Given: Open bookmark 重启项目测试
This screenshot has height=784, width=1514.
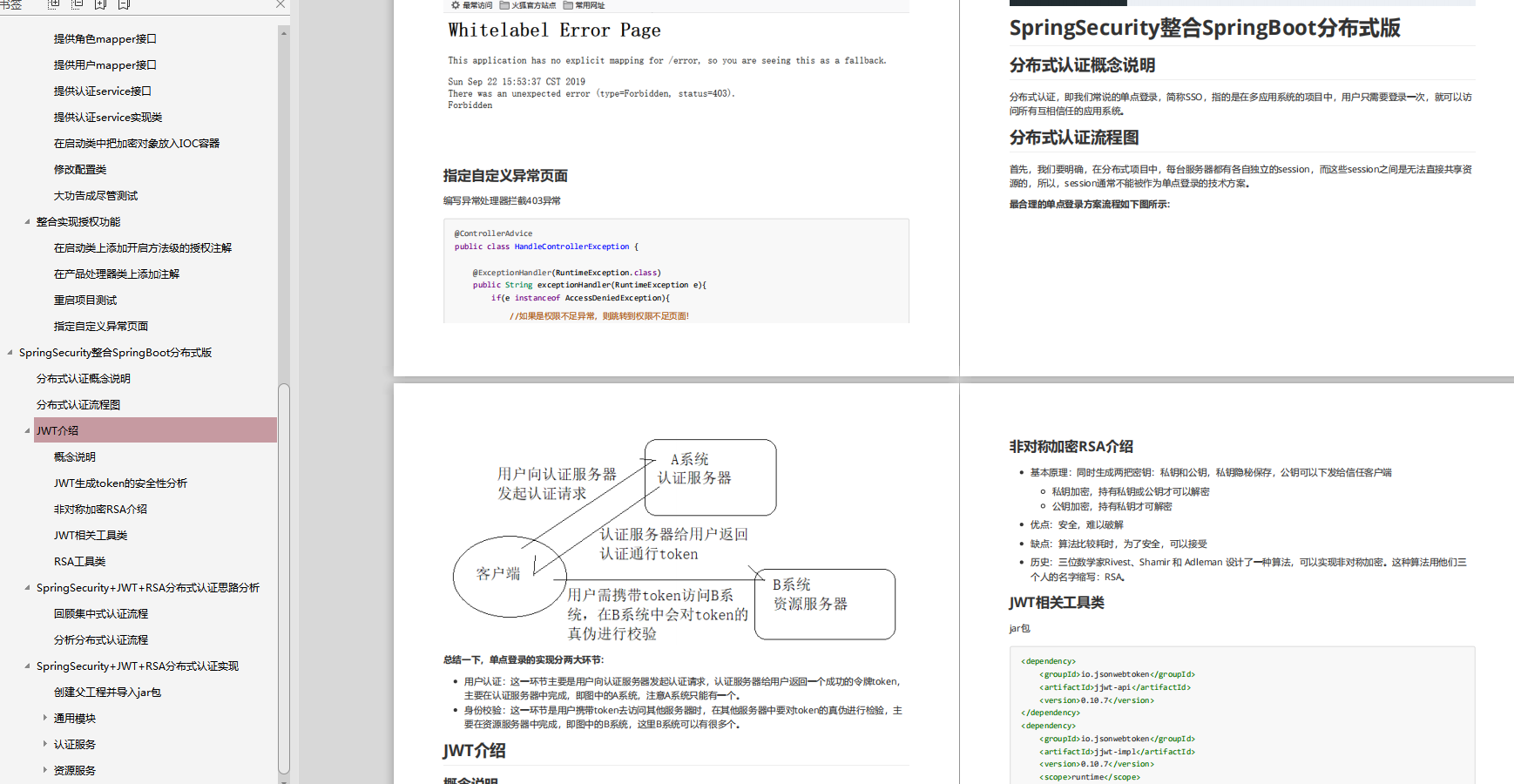Looking at the screenshot, I should coord(85,301).
